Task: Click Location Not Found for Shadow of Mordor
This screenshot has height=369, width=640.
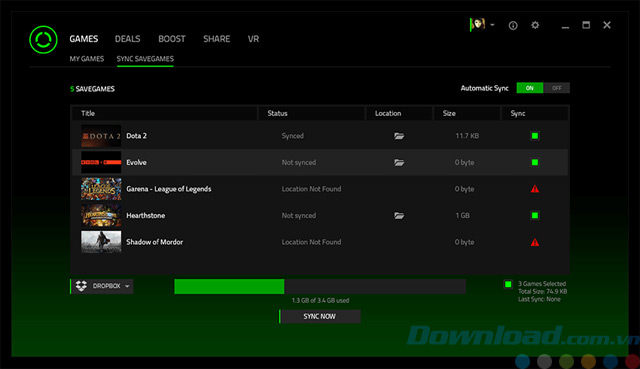Action: (x=311, y=242)
